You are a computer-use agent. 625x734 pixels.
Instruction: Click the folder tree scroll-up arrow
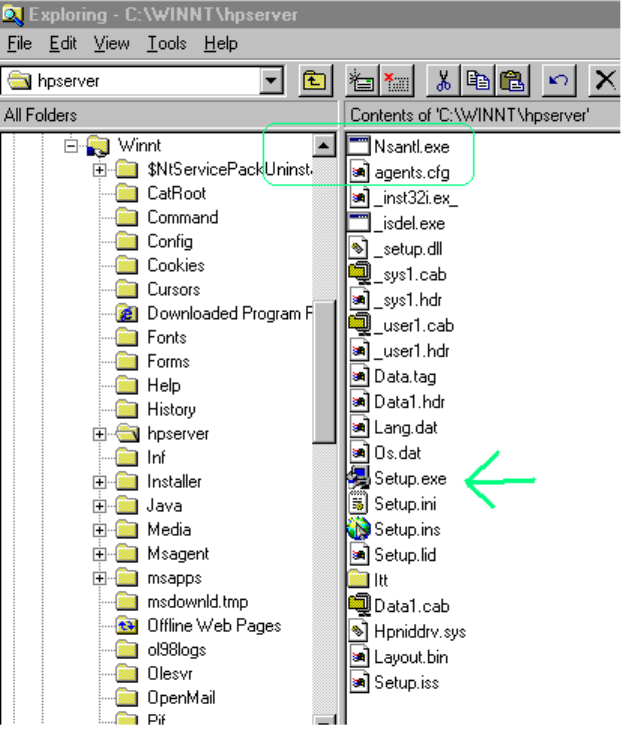[324, 146]
